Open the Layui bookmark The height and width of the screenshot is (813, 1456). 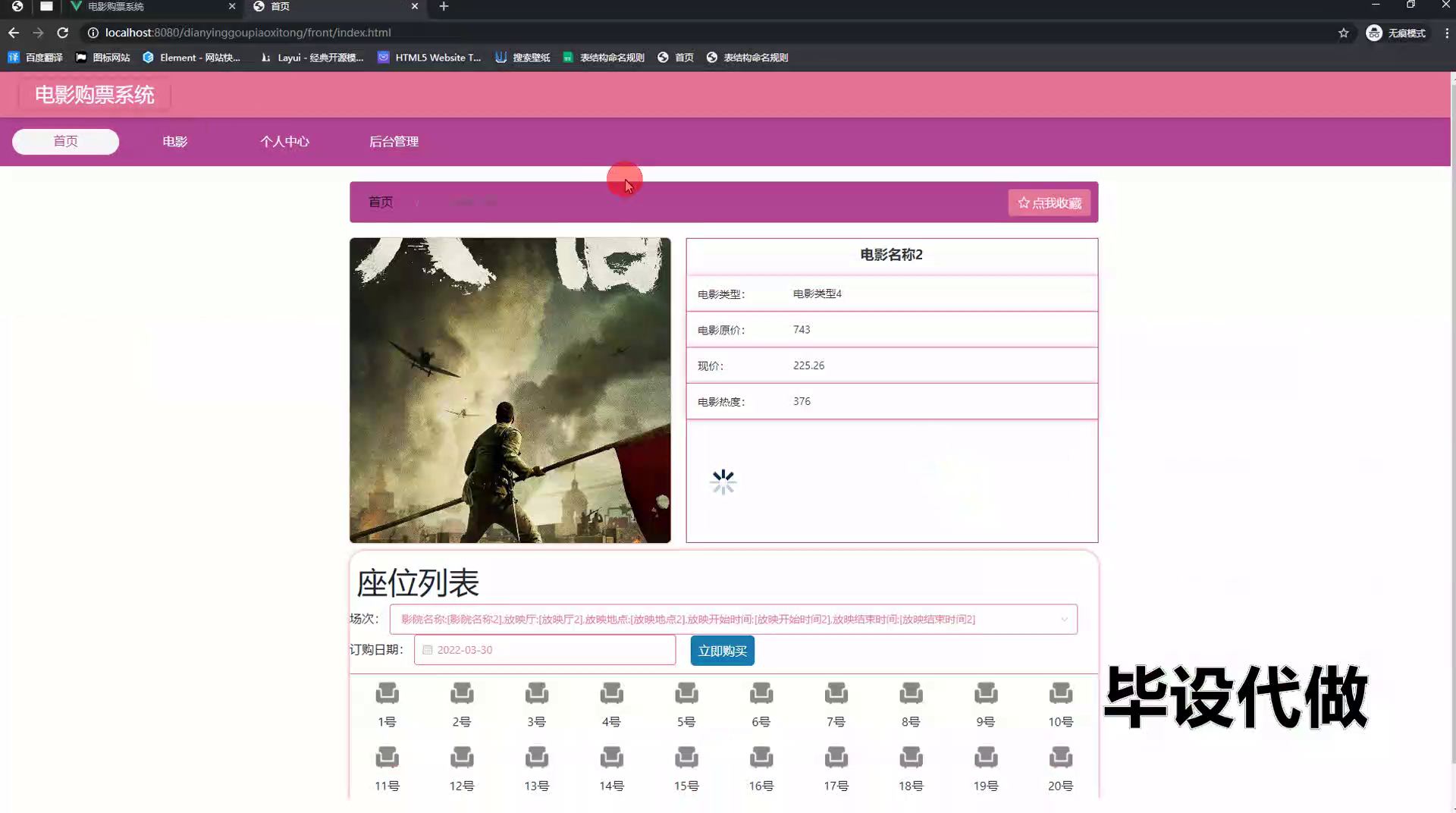point(312,58)
